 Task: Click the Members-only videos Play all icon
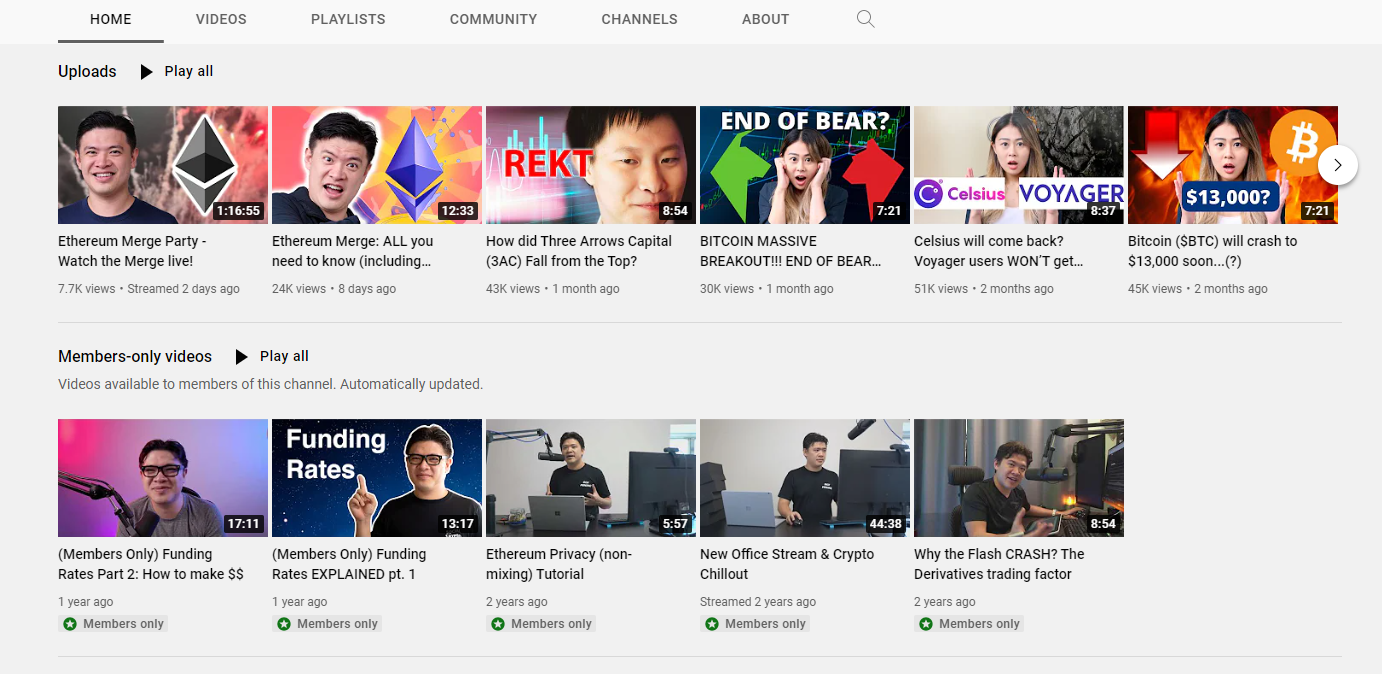pyautogui.click(x=241, y=357)
